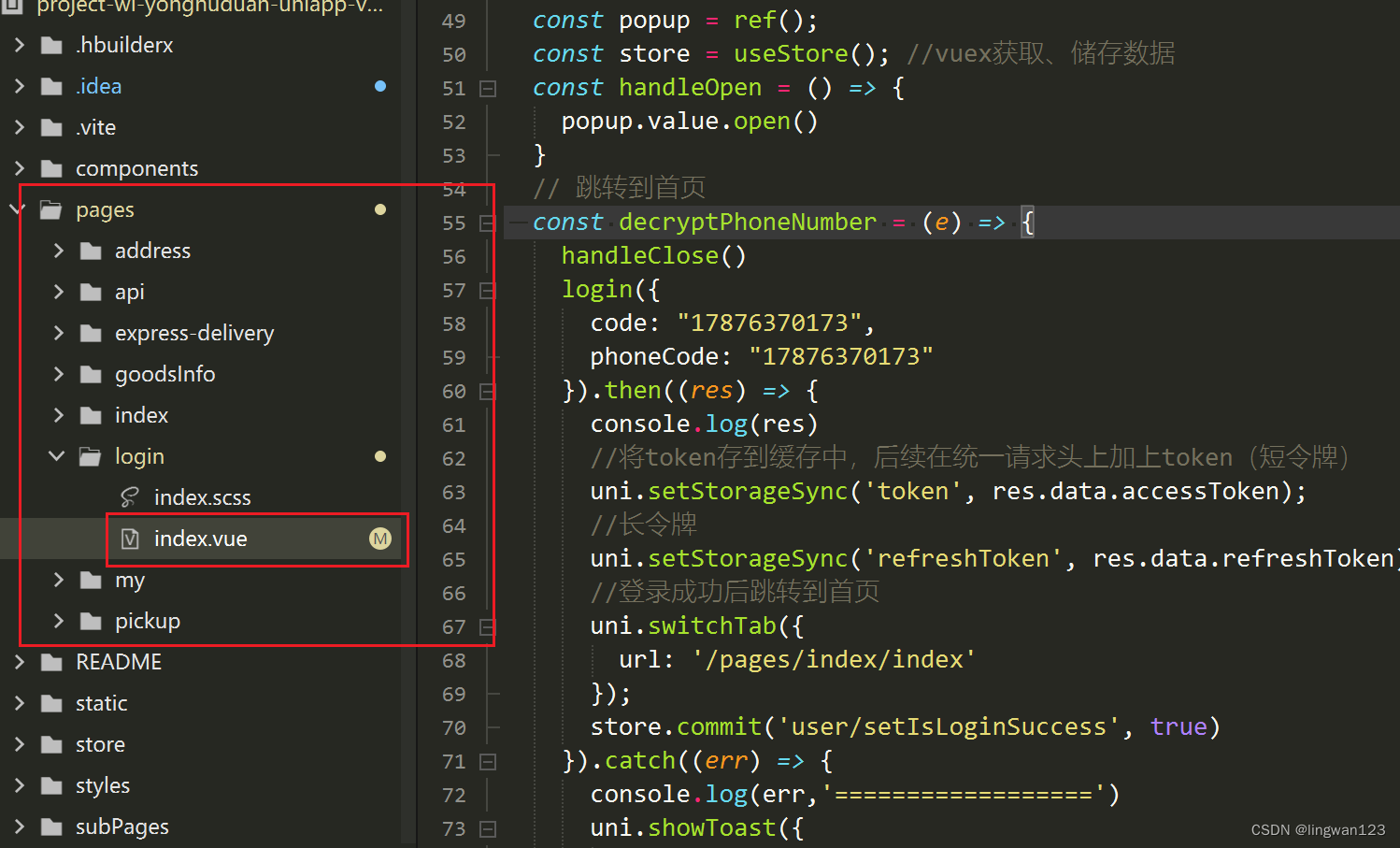Expand the express-delivery folder chevron
This screenshot has width=1400, height=848.
[58, 333]
